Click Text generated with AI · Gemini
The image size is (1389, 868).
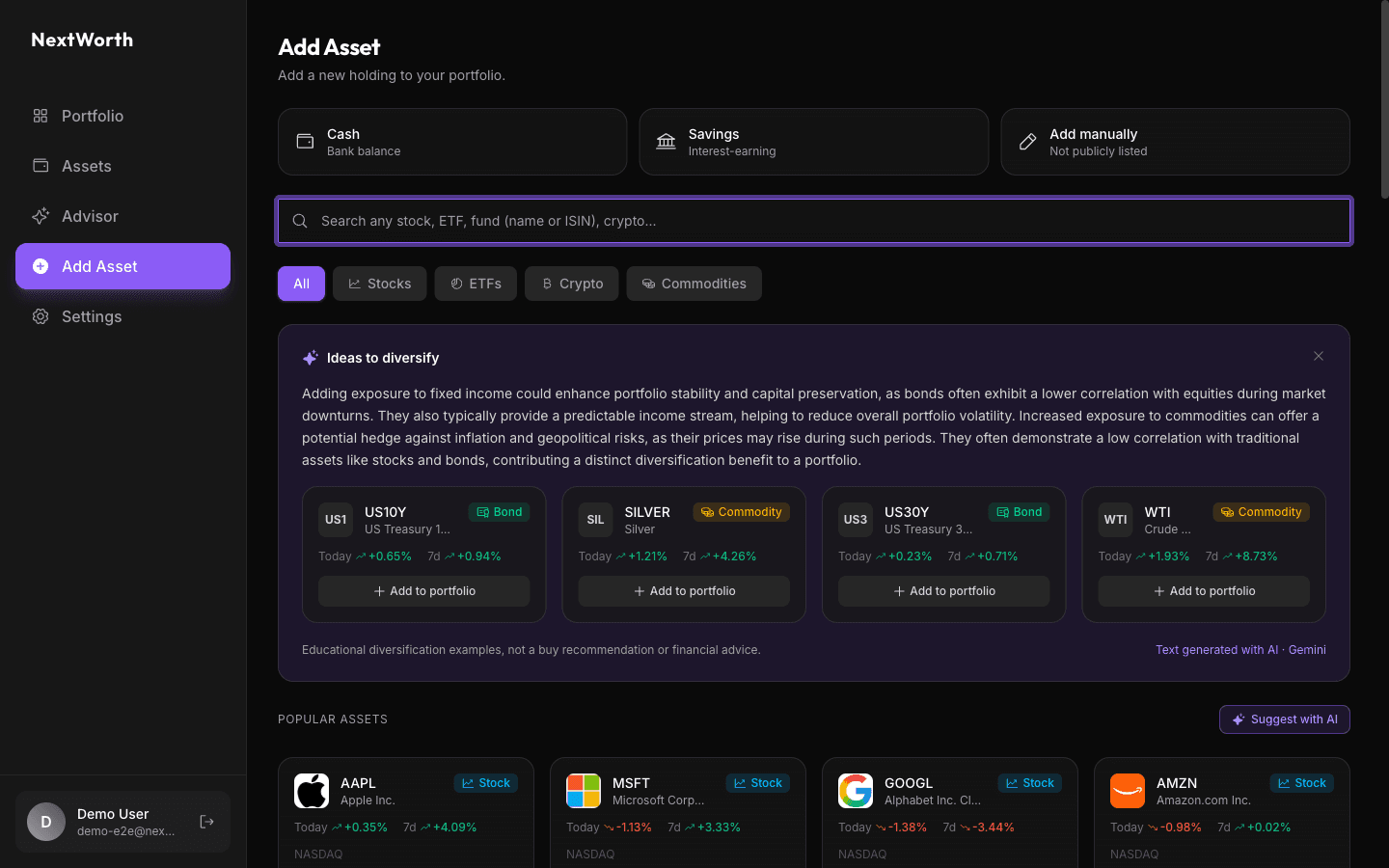point(1240,650)
